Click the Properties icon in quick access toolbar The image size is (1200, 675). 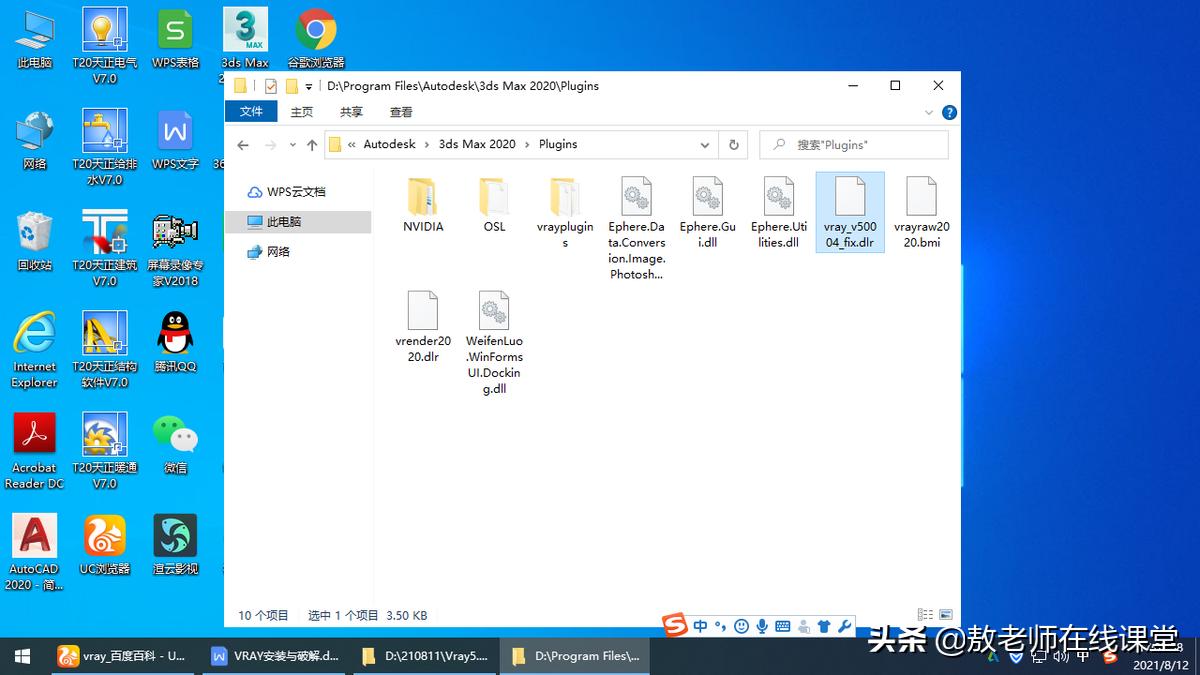click(x=270, y=86)
